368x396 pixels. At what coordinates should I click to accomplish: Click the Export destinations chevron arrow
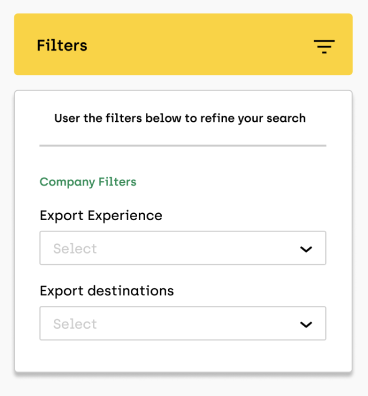coord(306,324)
